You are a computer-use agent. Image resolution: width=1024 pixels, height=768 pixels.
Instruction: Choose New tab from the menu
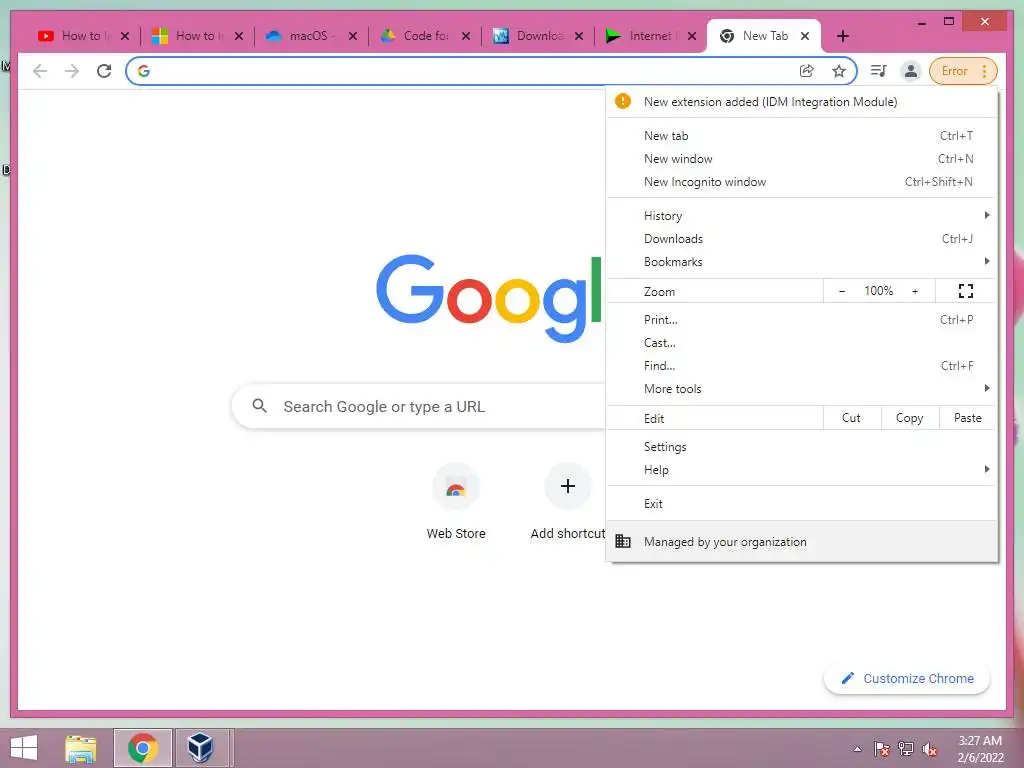coord(802,136)
